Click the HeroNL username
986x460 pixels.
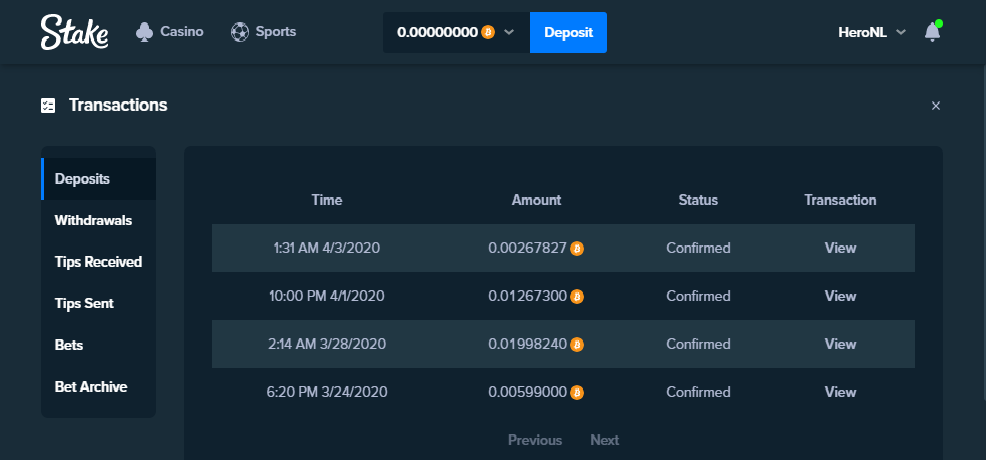(x=863, y=32)
